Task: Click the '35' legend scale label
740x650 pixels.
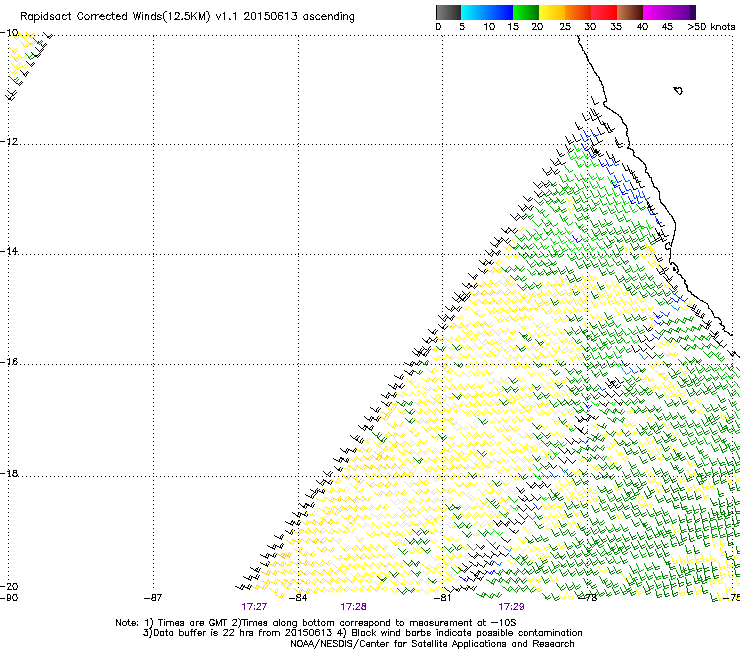Action: pos(616,27)
